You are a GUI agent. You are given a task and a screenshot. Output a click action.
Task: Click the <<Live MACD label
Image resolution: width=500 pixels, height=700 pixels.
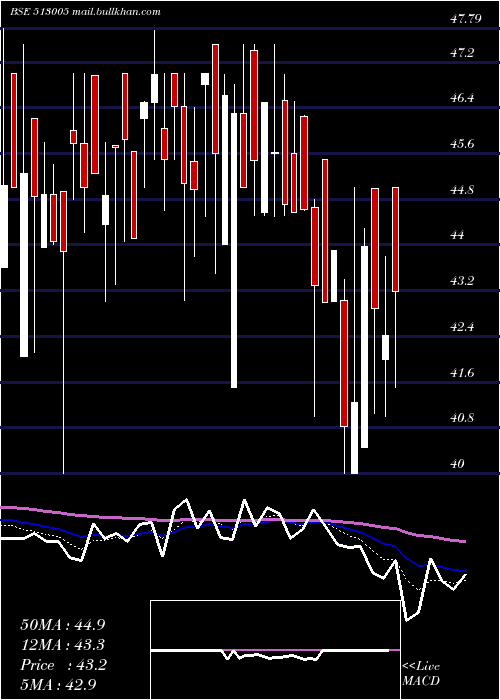(x=421, y=674)
